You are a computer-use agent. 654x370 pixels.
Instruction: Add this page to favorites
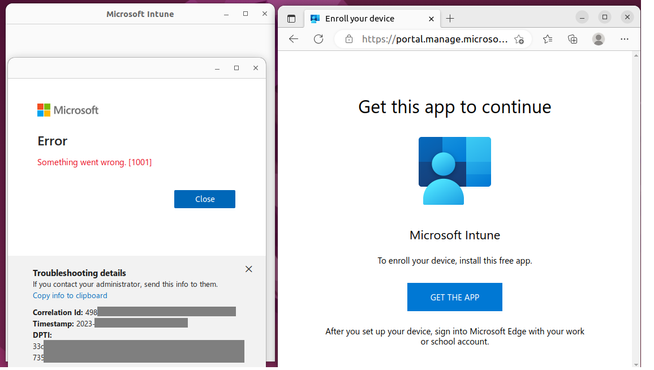tap(519, 39)
